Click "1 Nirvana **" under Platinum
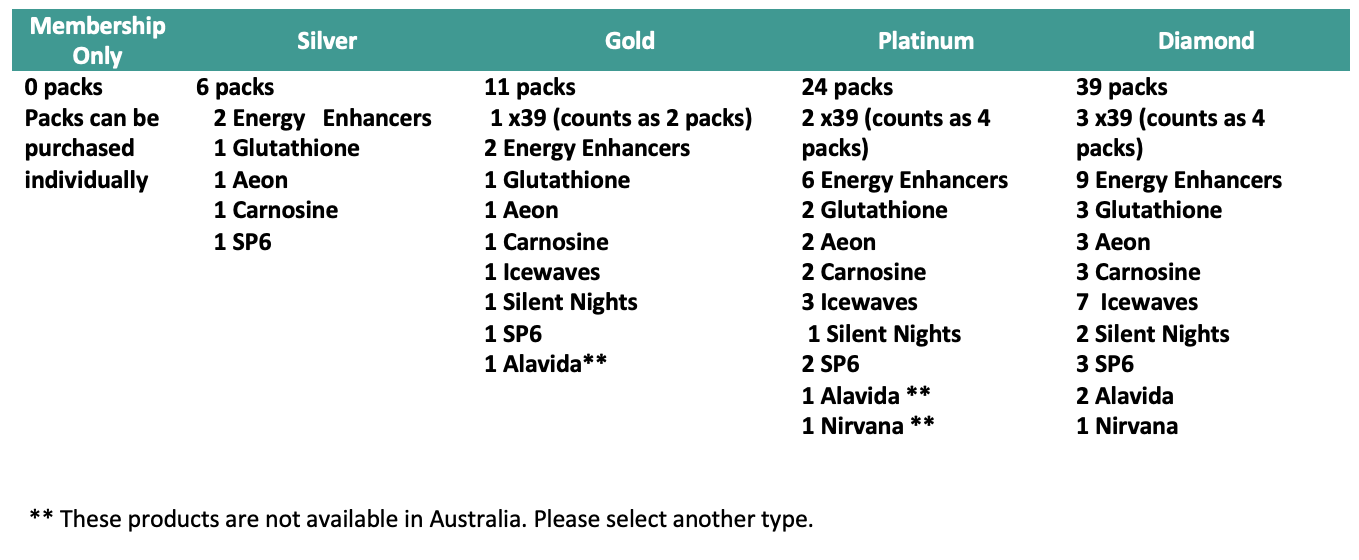 tap(868, 426)
